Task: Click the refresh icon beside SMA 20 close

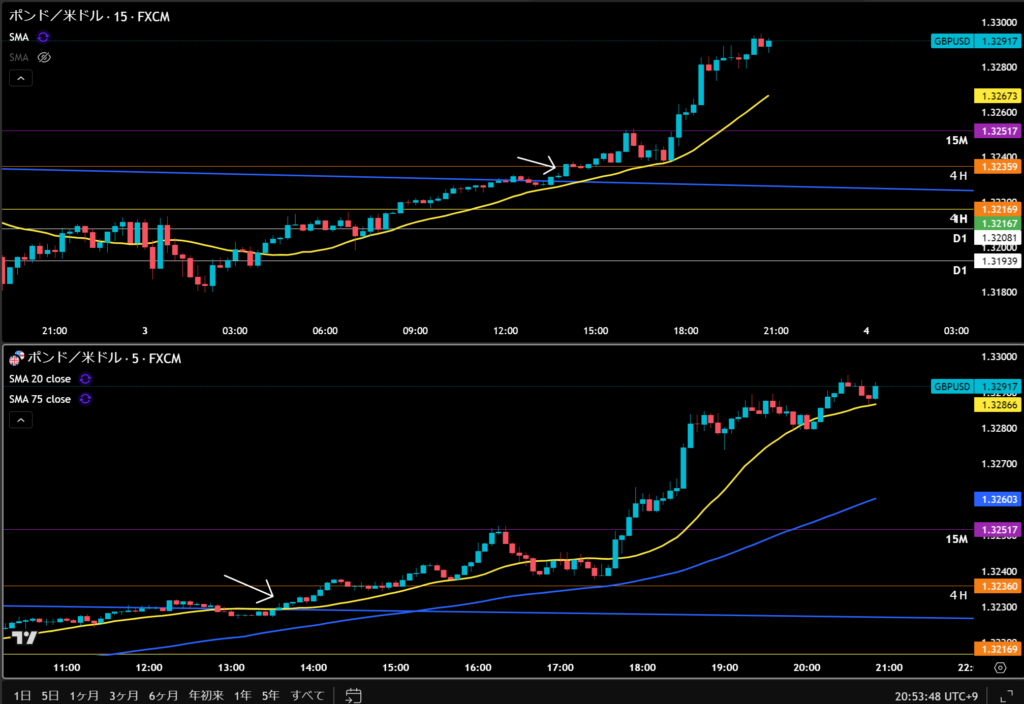Action: point(85,379)
